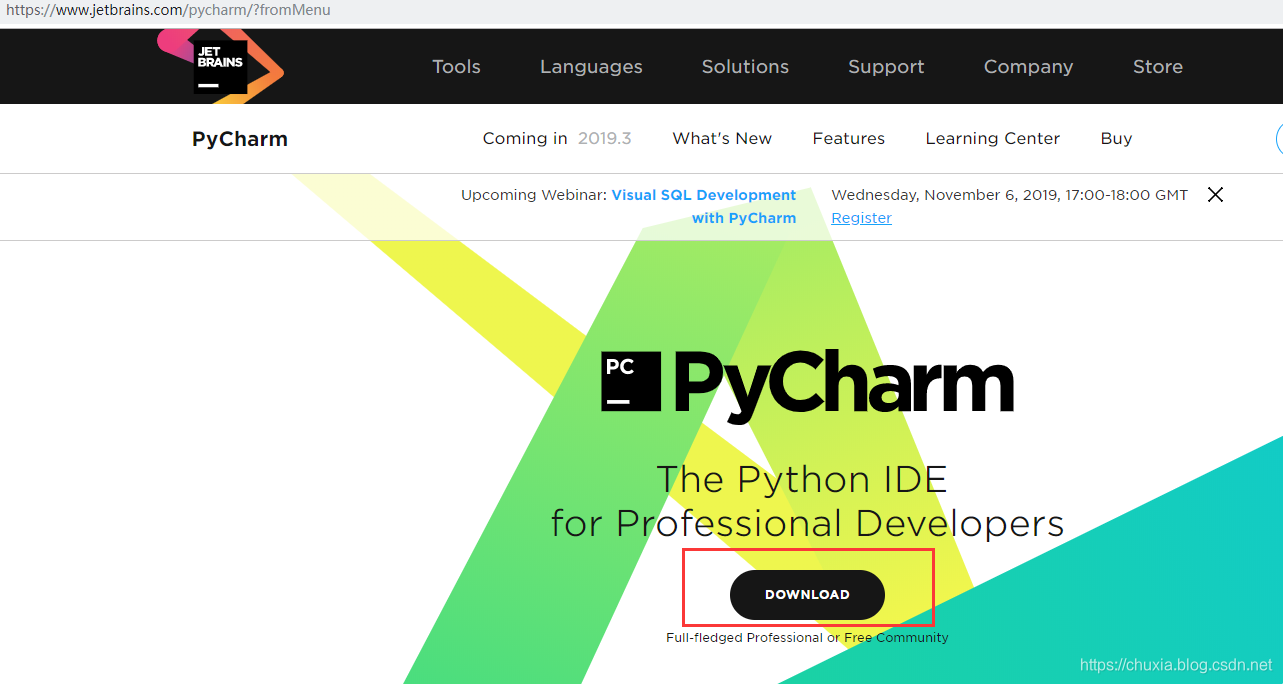Open the Languages menu
Viewport: 1283px width, 684px height.
coord(591,67)
